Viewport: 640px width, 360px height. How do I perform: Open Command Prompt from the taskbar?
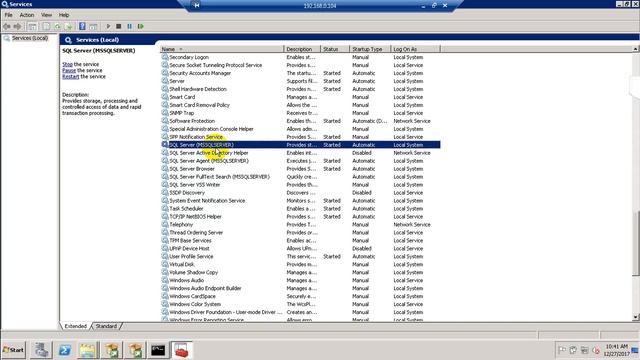(158, 350)
